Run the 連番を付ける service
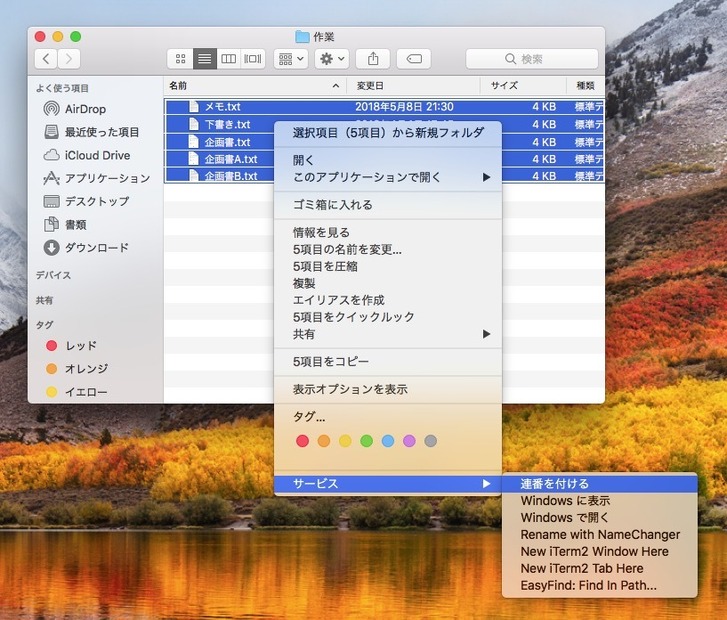 point(599,484)
